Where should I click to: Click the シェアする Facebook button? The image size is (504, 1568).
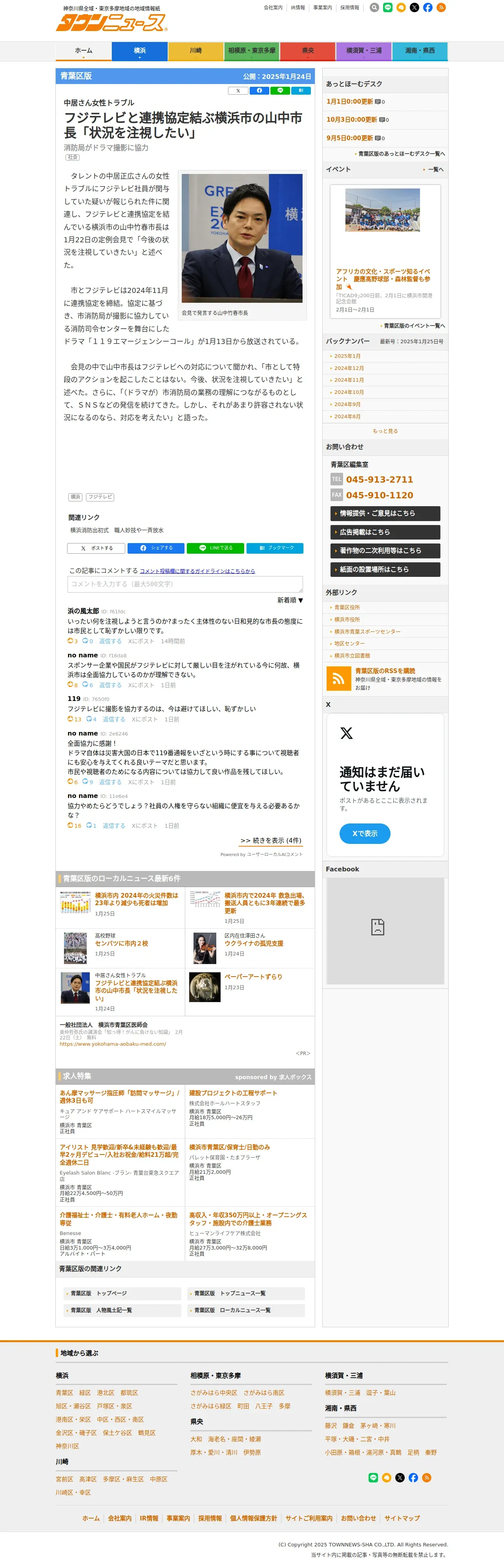pos(156,549)
